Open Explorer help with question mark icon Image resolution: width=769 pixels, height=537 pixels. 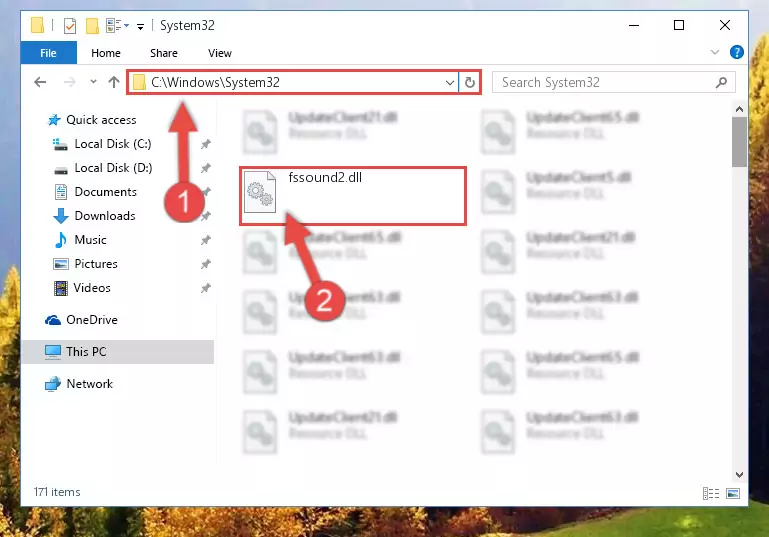(737, 52)
